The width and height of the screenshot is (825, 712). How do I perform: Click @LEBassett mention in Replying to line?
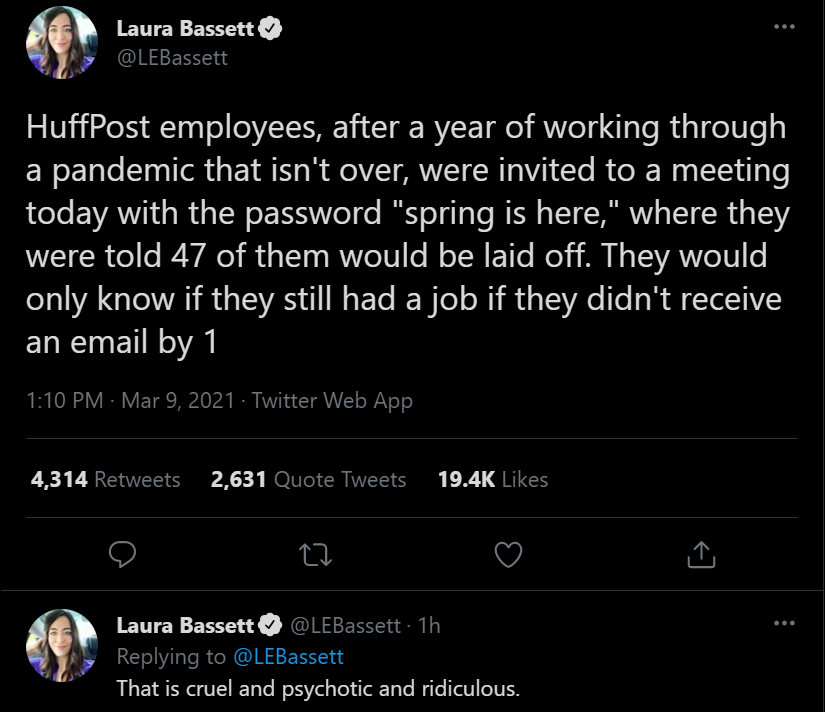coord(288,657)
